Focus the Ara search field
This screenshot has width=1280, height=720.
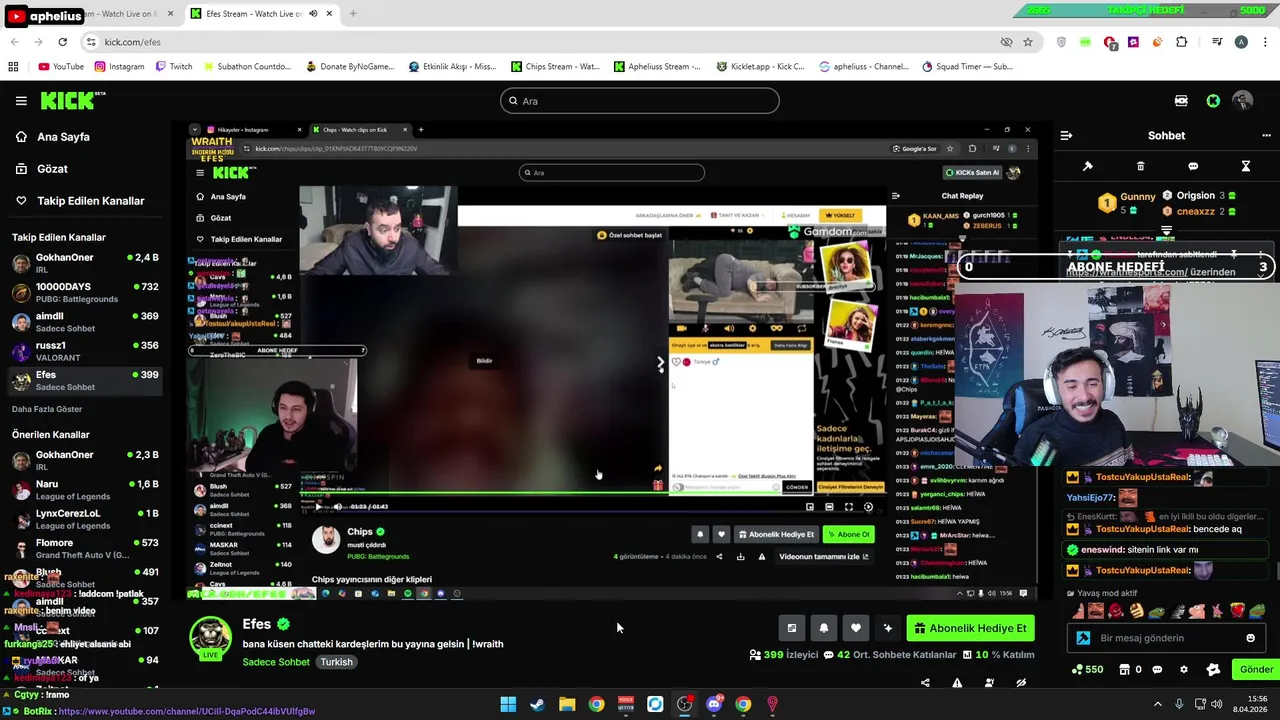coord(640,101)
